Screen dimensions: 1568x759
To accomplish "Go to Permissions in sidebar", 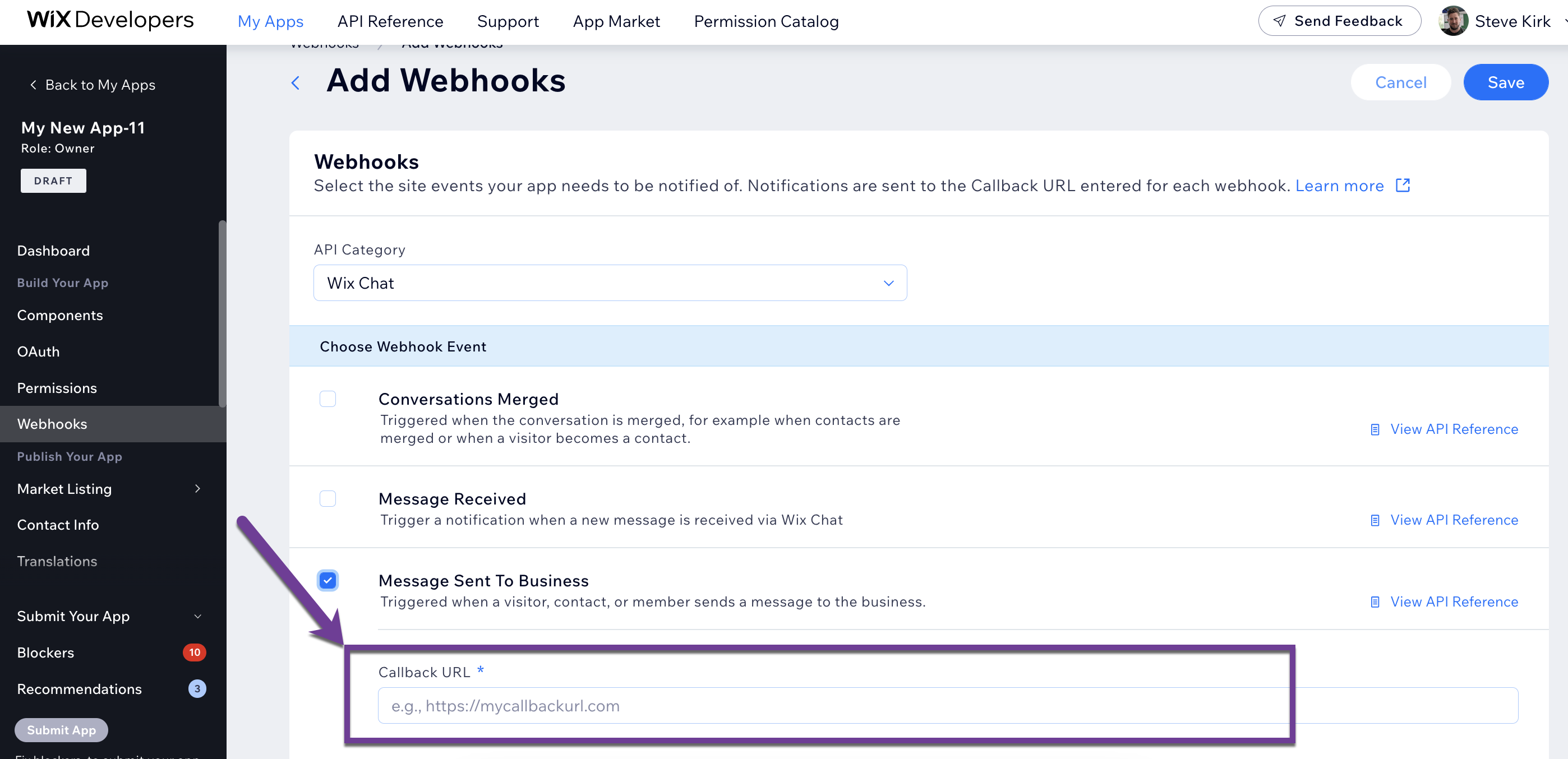I will pos(57,388).
